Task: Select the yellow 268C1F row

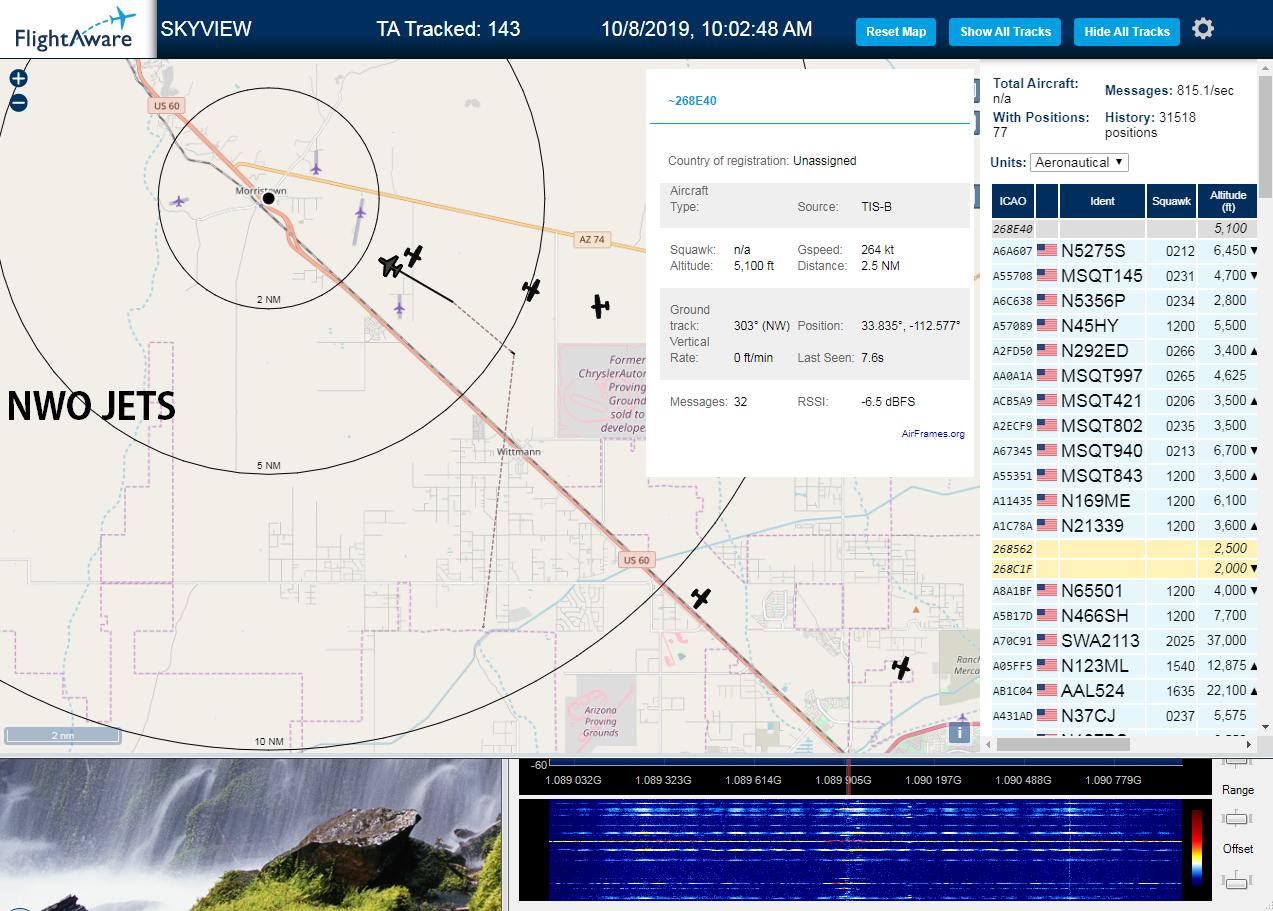Action: (x=1124, y=568)
